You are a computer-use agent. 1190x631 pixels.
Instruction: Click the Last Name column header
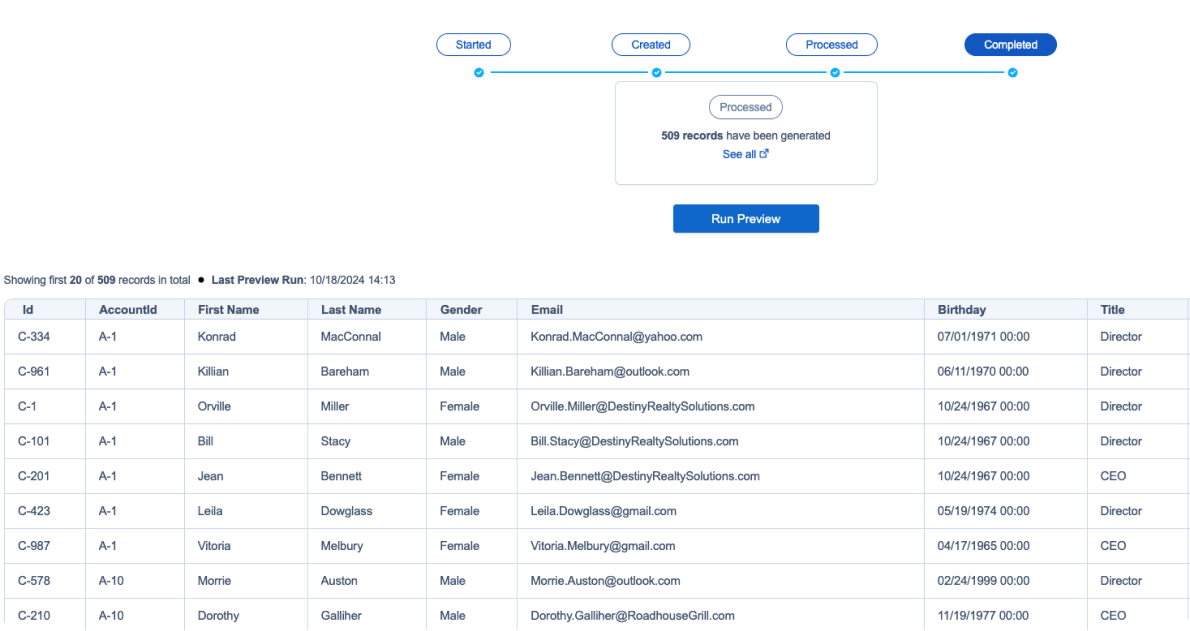click(351, 310)
